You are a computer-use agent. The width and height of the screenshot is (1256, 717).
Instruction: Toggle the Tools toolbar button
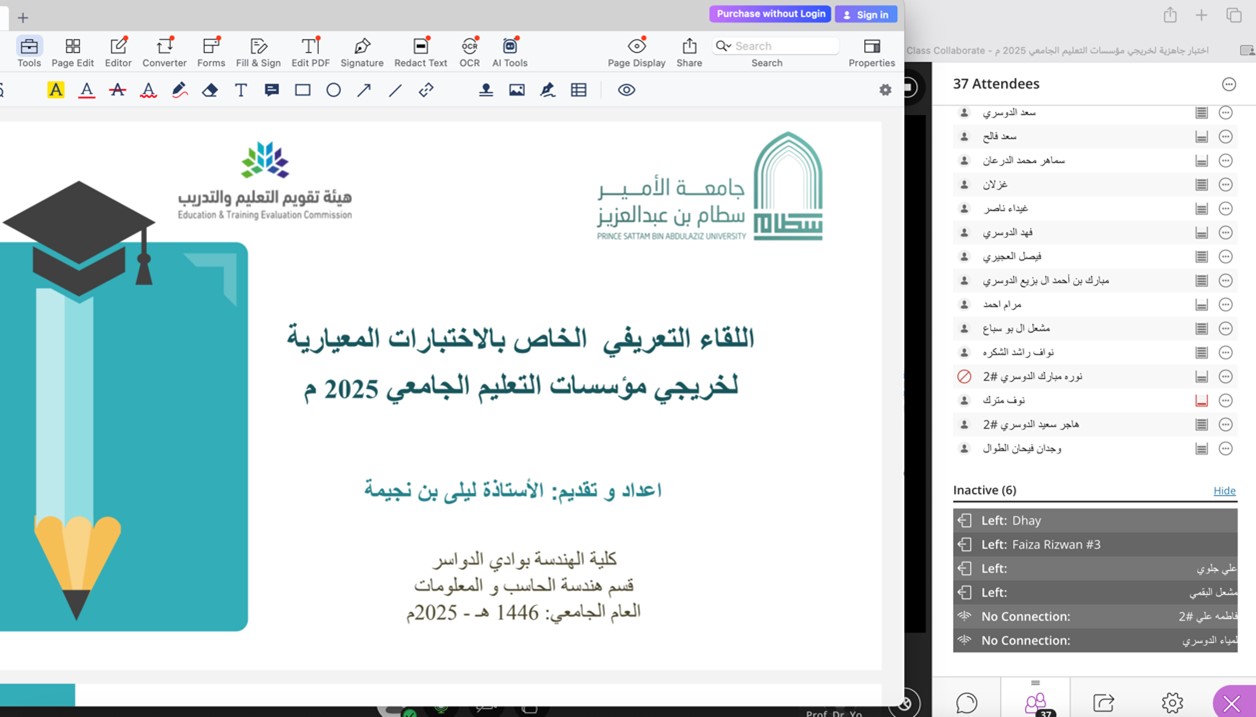[29, 52]
